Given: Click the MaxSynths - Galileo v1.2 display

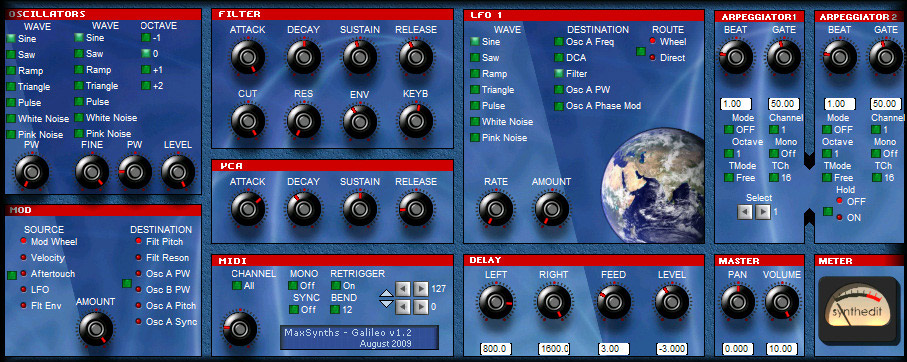Looking at the screenshot, I should click(x=359, y=338).
